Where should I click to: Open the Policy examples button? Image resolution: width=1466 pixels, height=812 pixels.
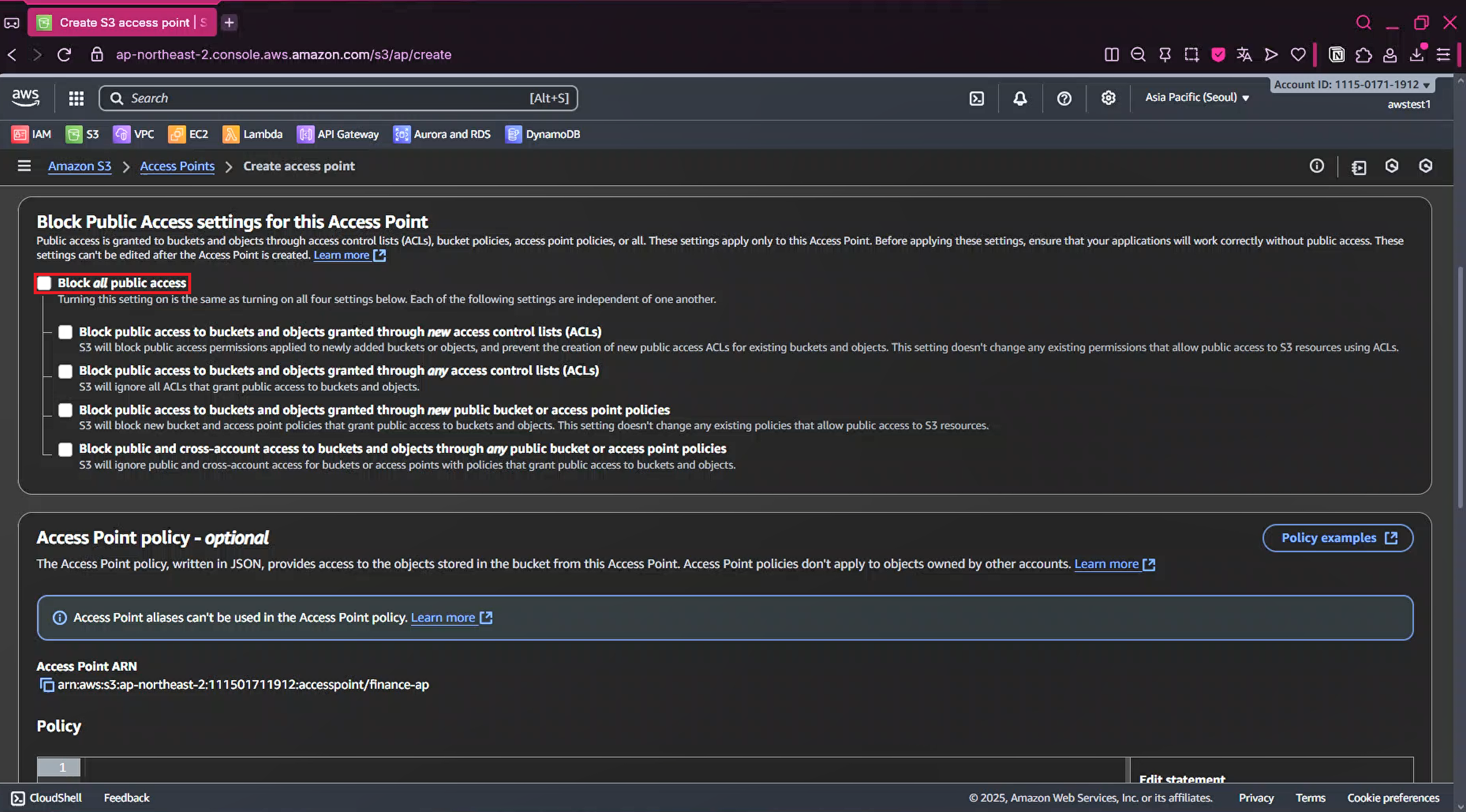point(1338,538)
